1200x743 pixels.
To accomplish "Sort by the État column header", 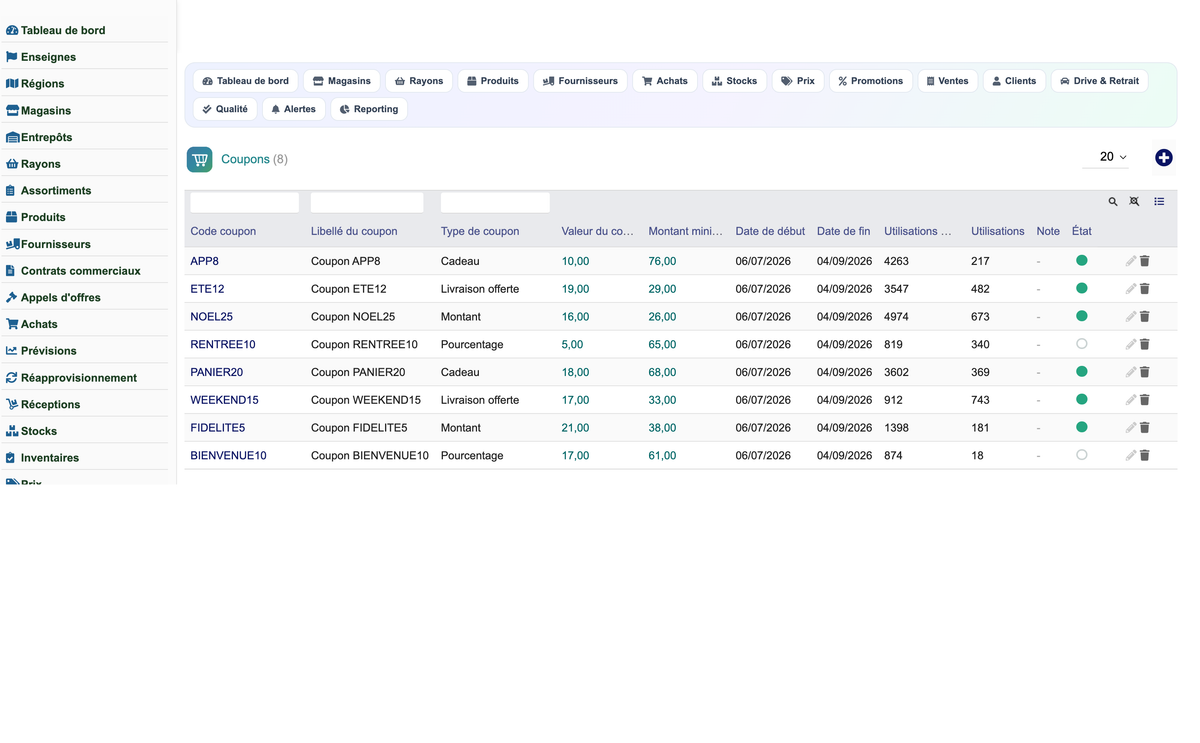I will click(x=1082, y=231).
